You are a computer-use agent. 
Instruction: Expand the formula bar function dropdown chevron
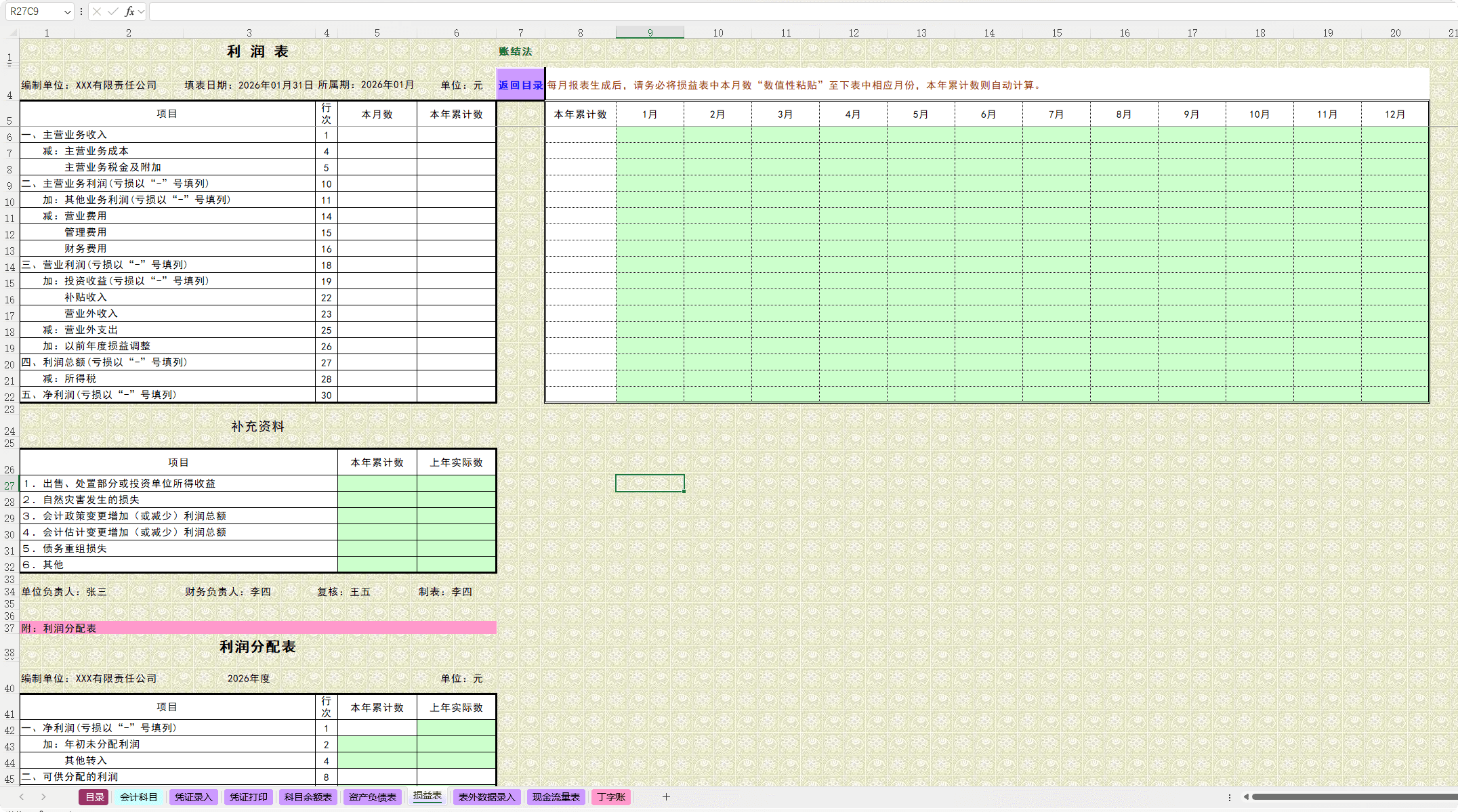click(141, 12)
